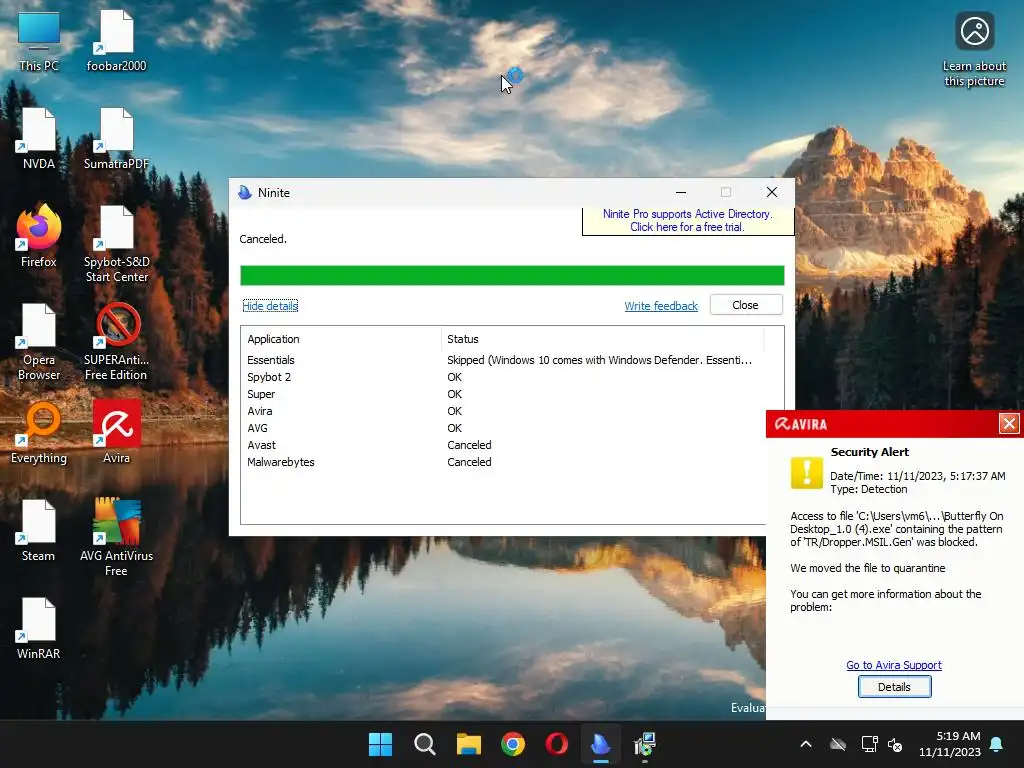This screenshot has height=768, width=1024.
Task: Click the Close button in Ninite
Action: coord(746,305)
